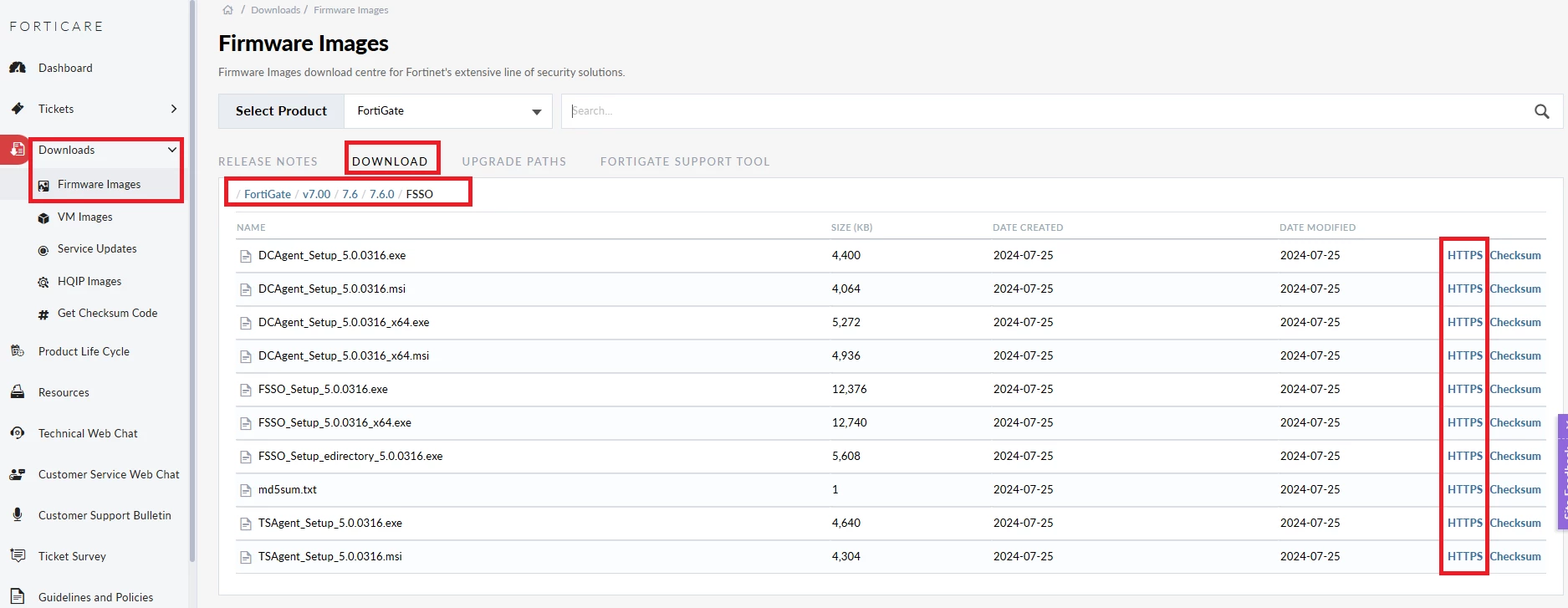Open the purple feedback side tab
This screenshot has width=1568, height=608.
pos(1562,472)
